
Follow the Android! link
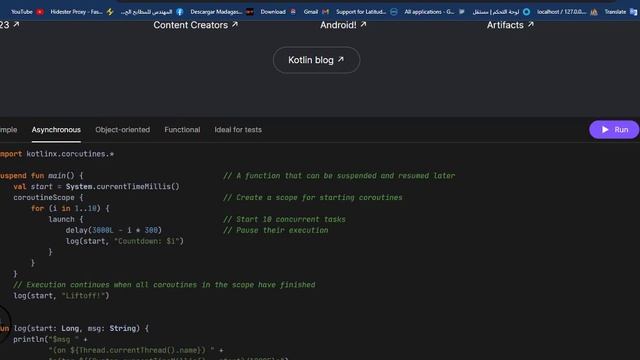(343, 25)
